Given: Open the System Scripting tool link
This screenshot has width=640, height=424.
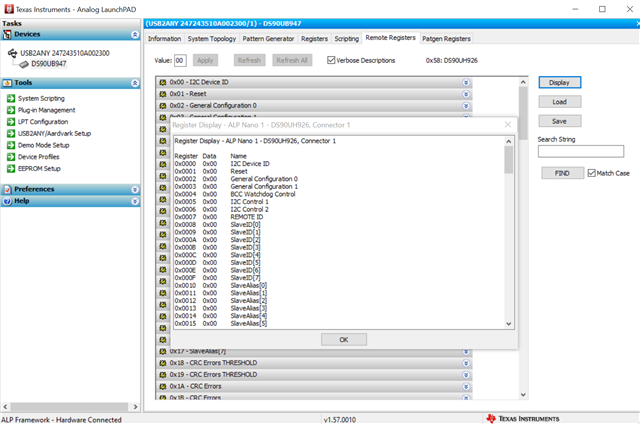Looking at the screenshot, I should [41, 98].
